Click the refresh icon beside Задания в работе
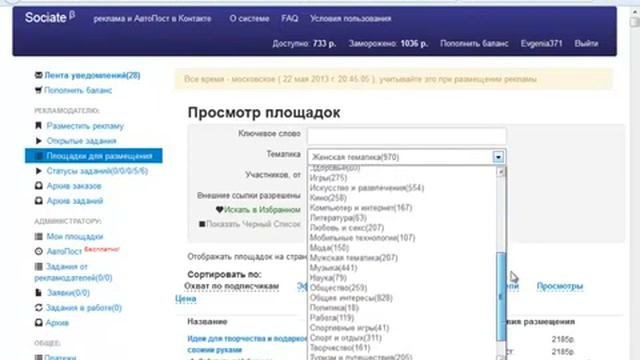 pyautogui.click(x=38, y=308)
